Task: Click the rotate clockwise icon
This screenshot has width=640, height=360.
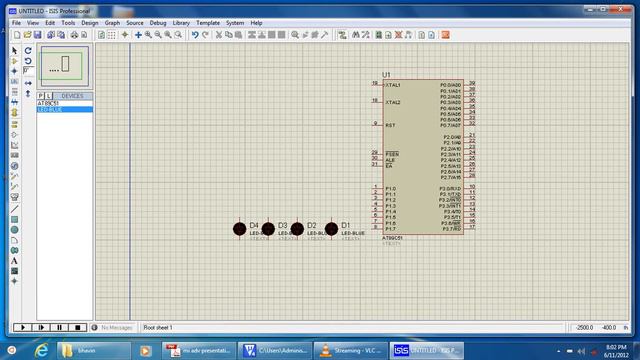Action: click(x=28, y=51)
